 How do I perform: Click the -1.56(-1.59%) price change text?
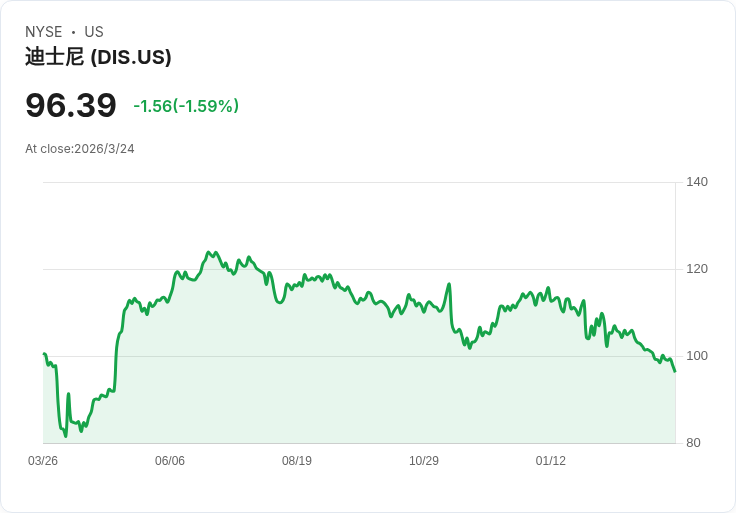coord(186,106)
